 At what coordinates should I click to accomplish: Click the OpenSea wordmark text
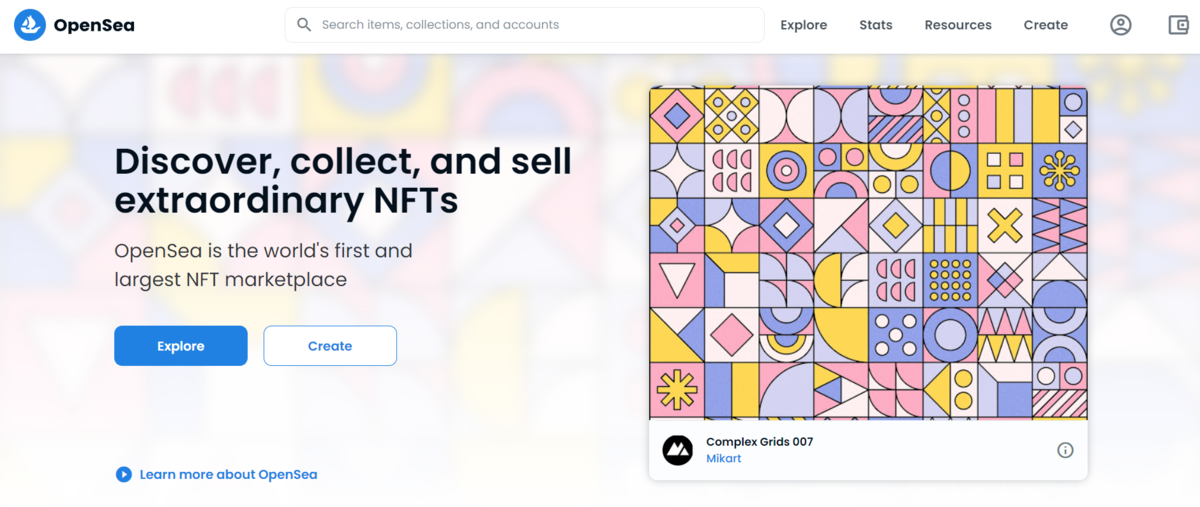pyautogui.click(x=94, y=25)
